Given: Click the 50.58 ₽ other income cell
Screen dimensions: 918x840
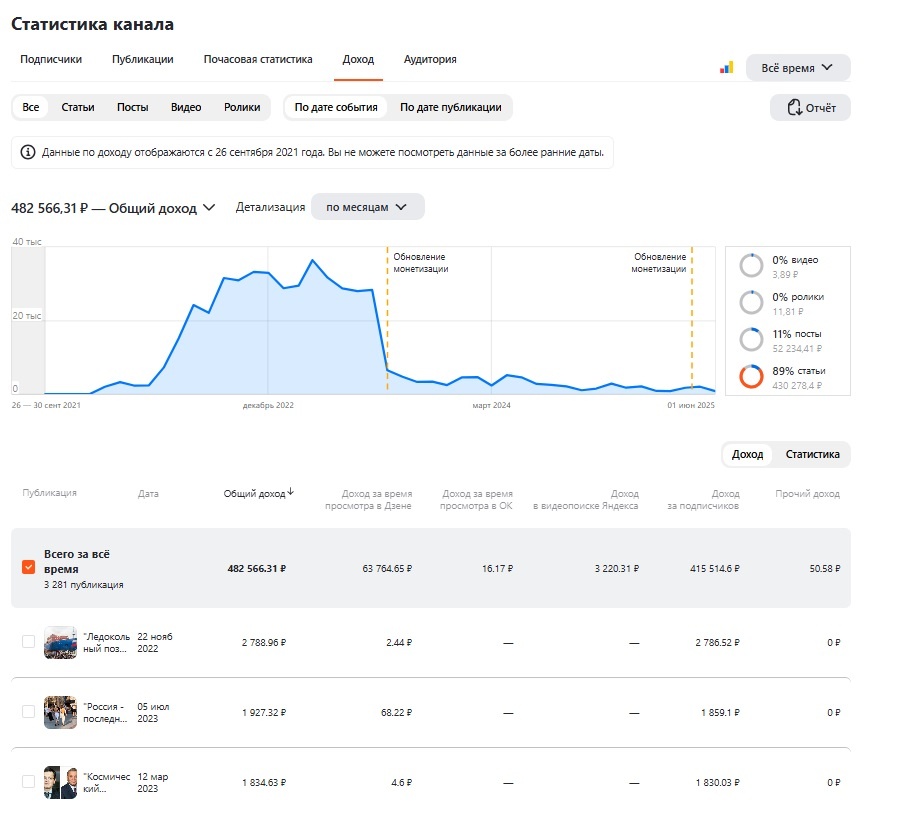Looking at the screenshot, I should pos(824,568).
